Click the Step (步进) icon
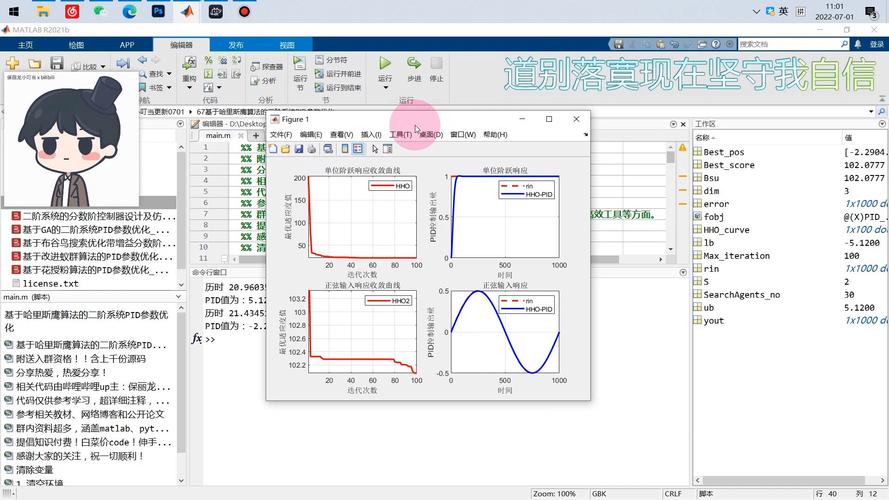This screenshot has height=500, width=889. coord(414,63)
